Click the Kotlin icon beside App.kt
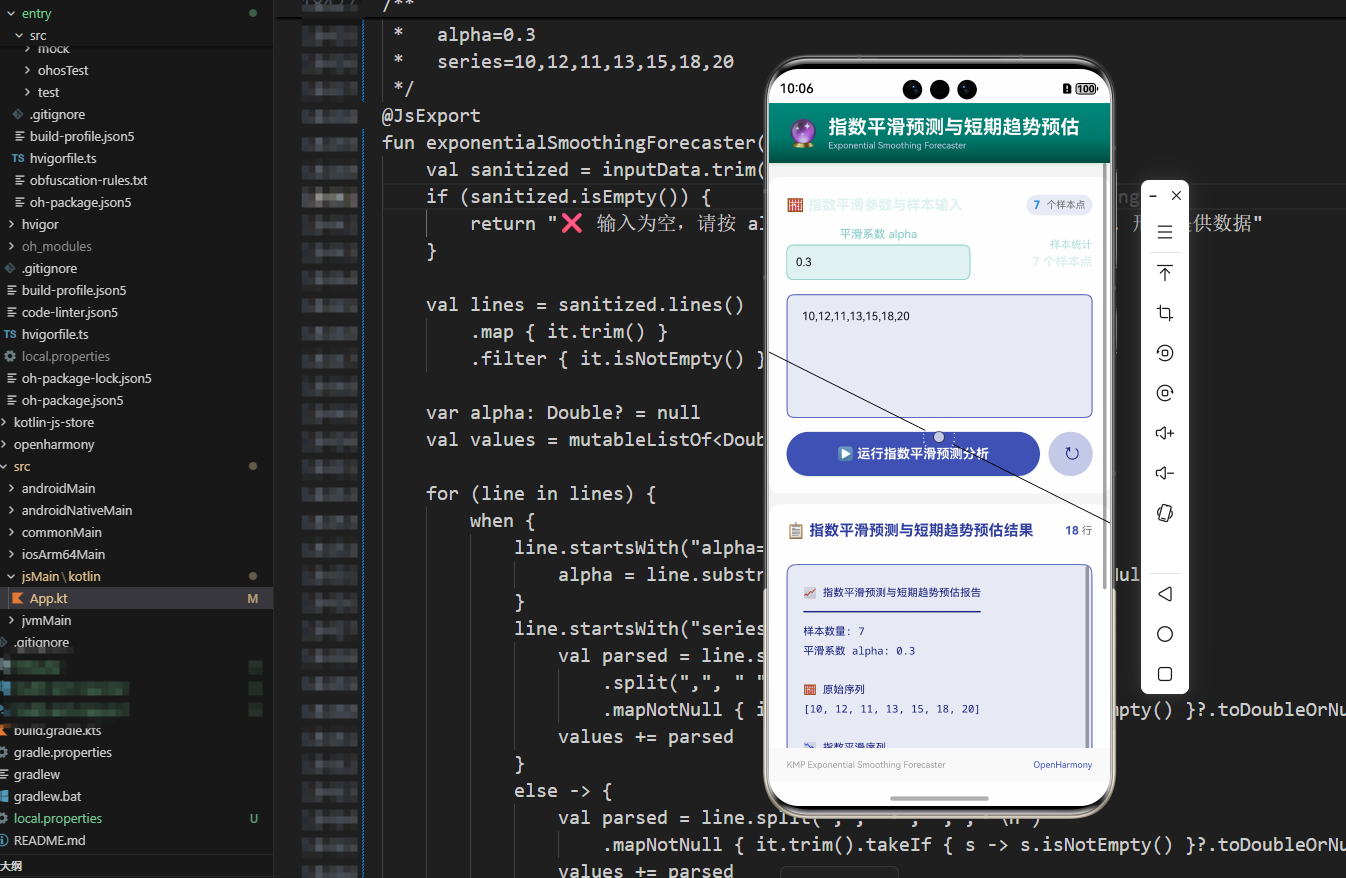This screenshot has width=1346, height=878. pos(17,598)
